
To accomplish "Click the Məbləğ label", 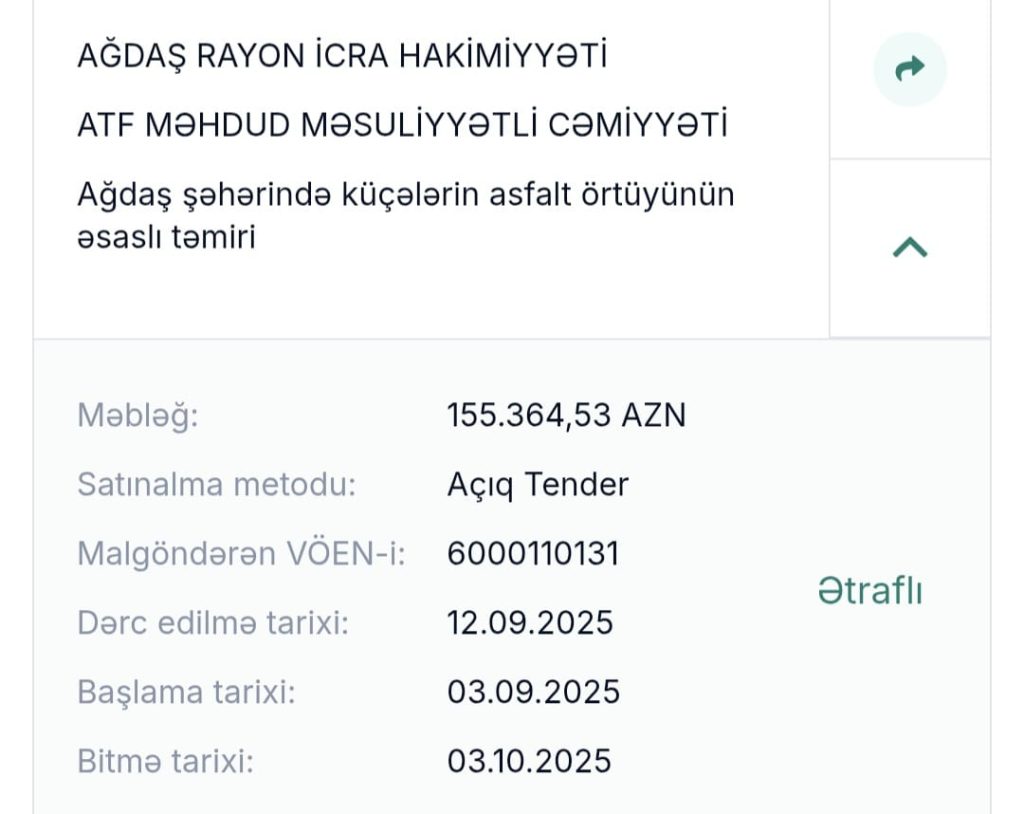I will (138, 415).
